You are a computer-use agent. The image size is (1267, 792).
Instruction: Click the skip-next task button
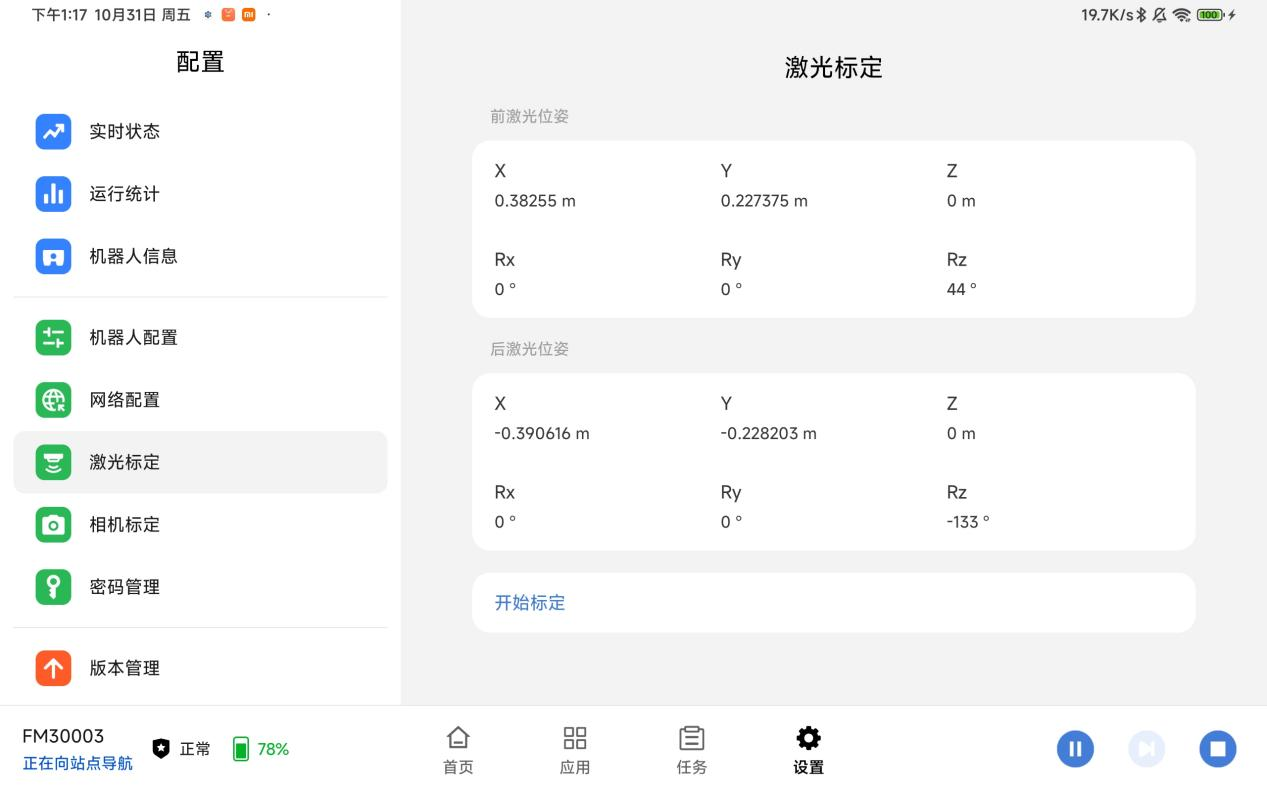(1146, 749)
